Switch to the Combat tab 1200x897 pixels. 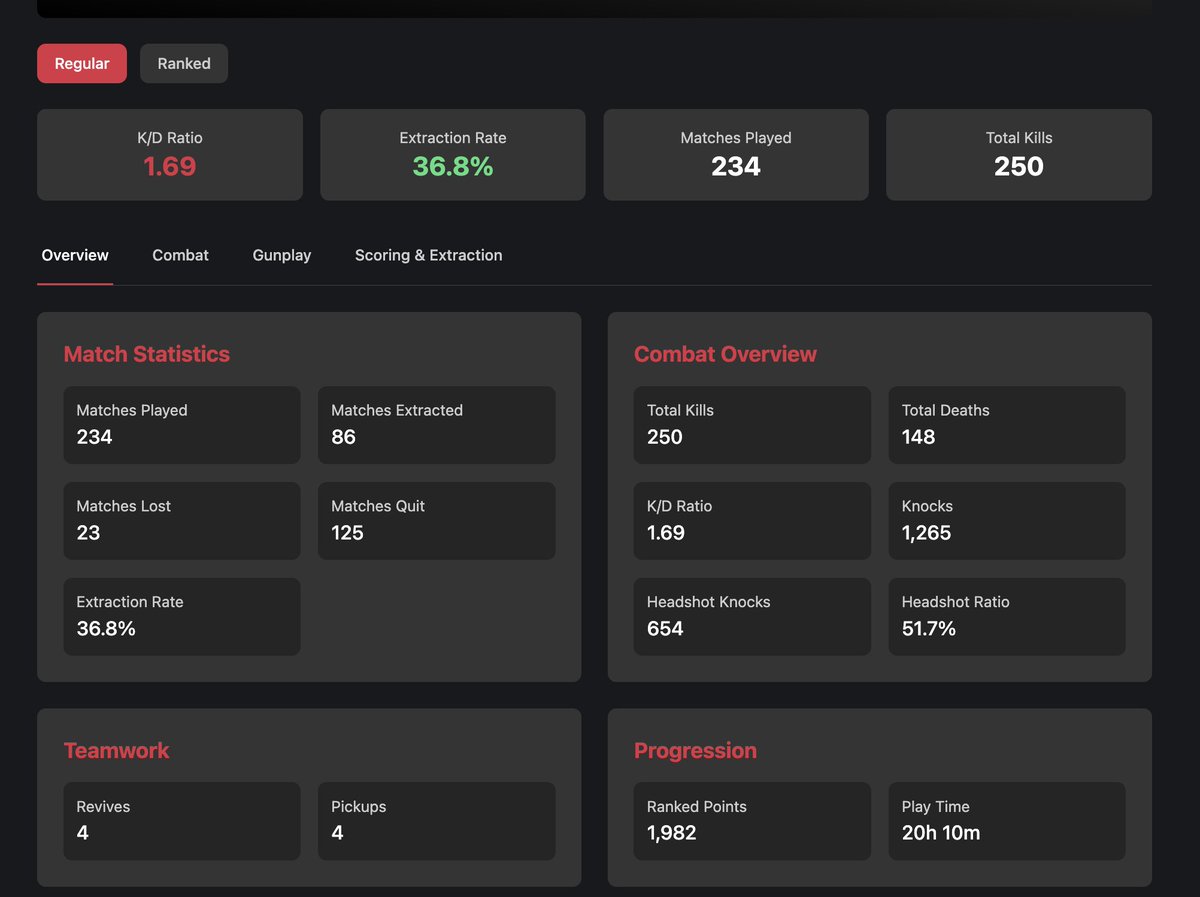[x=180, y=255]
